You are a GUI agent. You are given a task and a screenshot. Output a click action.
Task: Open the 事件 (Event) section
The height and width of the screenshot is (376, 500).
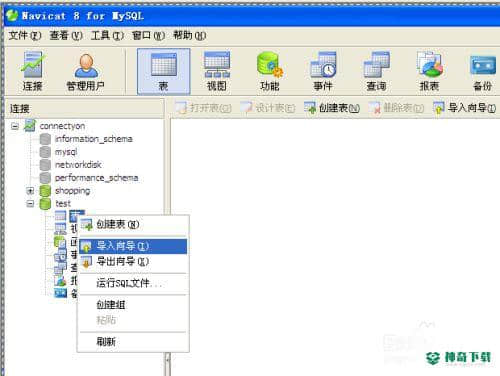click(x=323, y=71)
